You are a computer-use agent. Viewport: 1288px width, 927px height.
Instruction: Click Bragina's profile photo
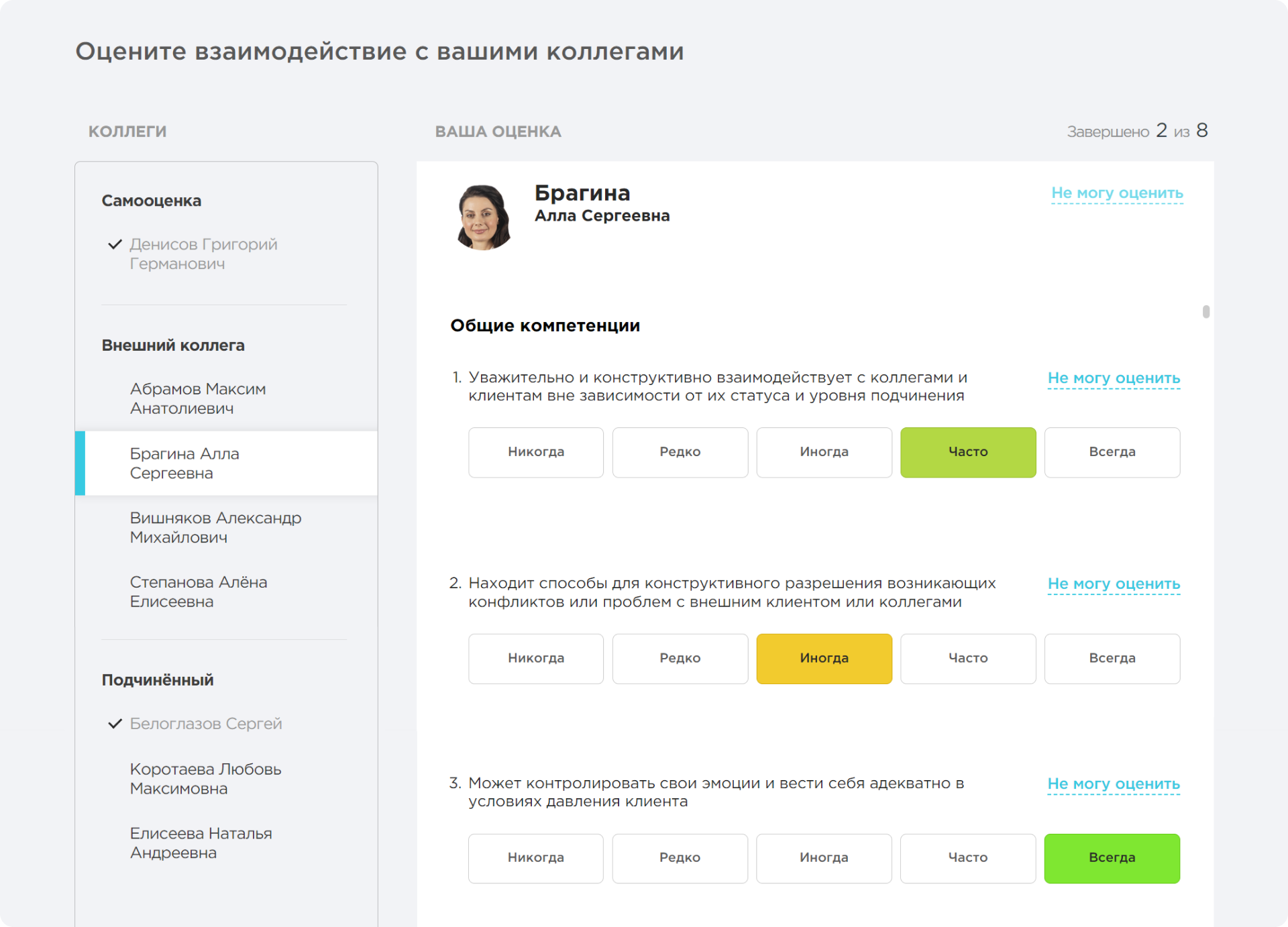(x=483, y=217)
